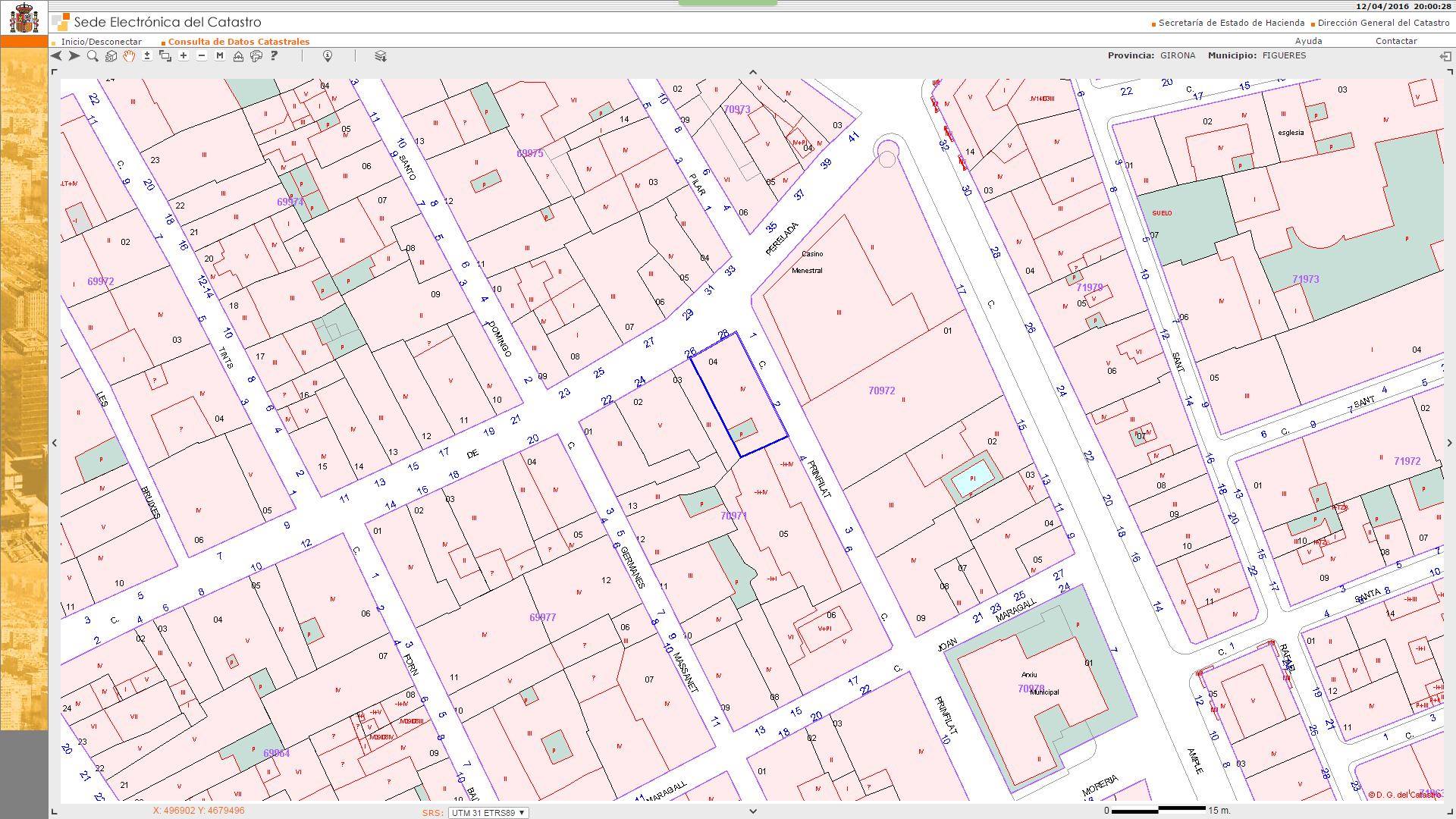Click the Ayuda link
Viewport: 1456px width, 819px height.
click(x=1308, y=41)
